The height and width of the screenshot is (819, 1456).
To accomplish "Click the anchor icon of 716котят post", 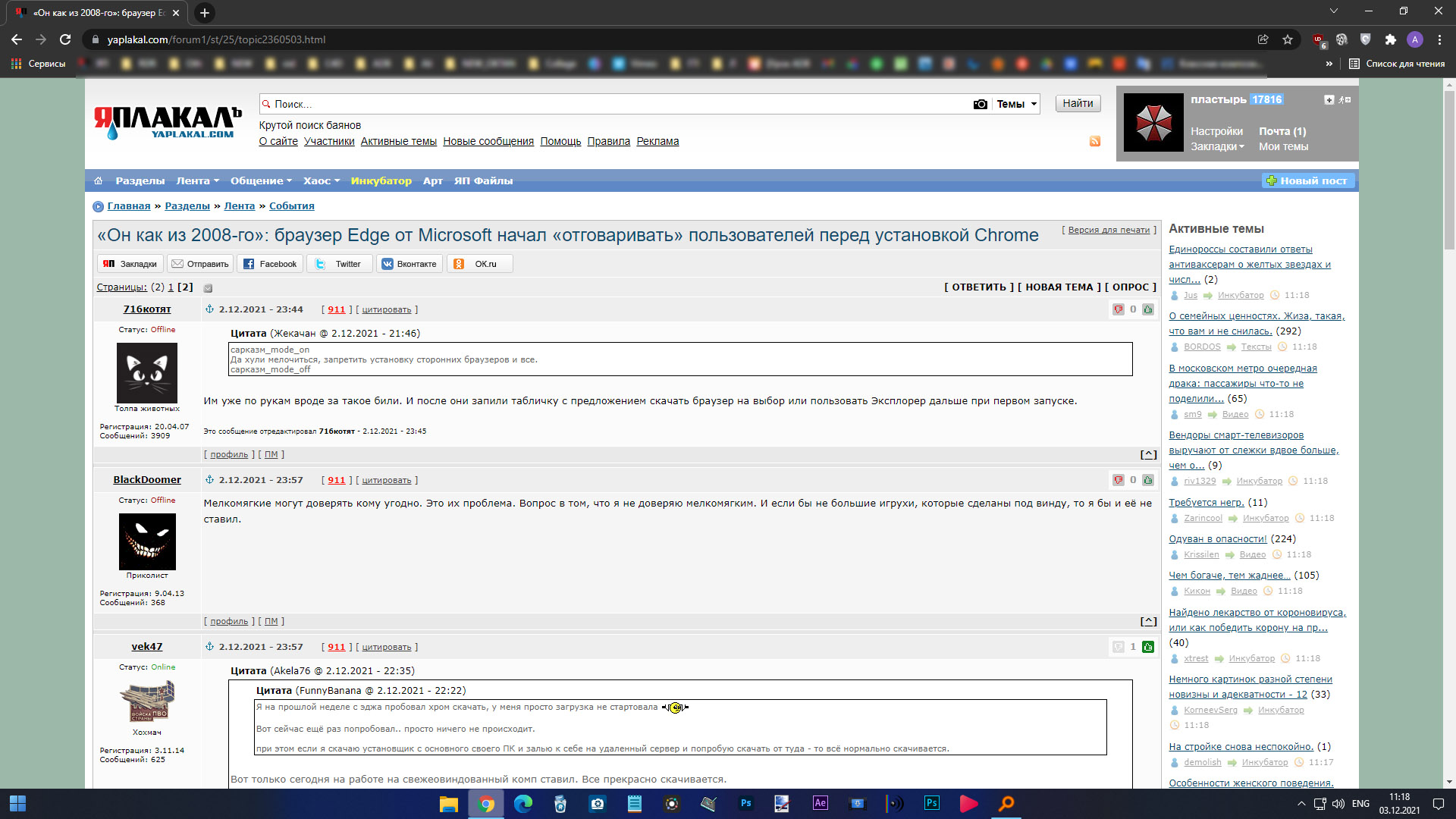I will click(x=209, y=309).
